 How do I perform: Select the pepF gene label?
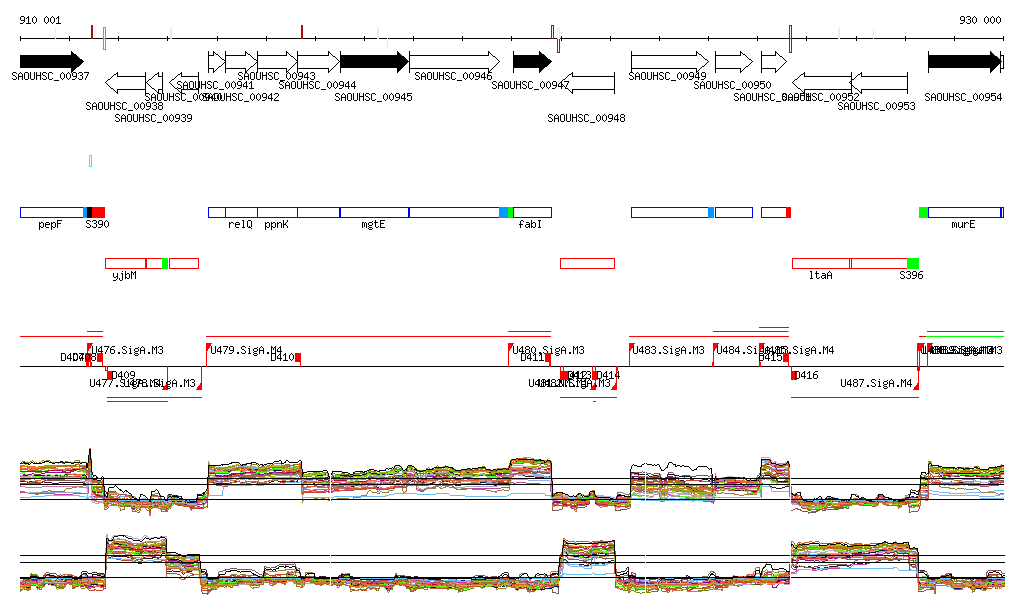point(50,224)
